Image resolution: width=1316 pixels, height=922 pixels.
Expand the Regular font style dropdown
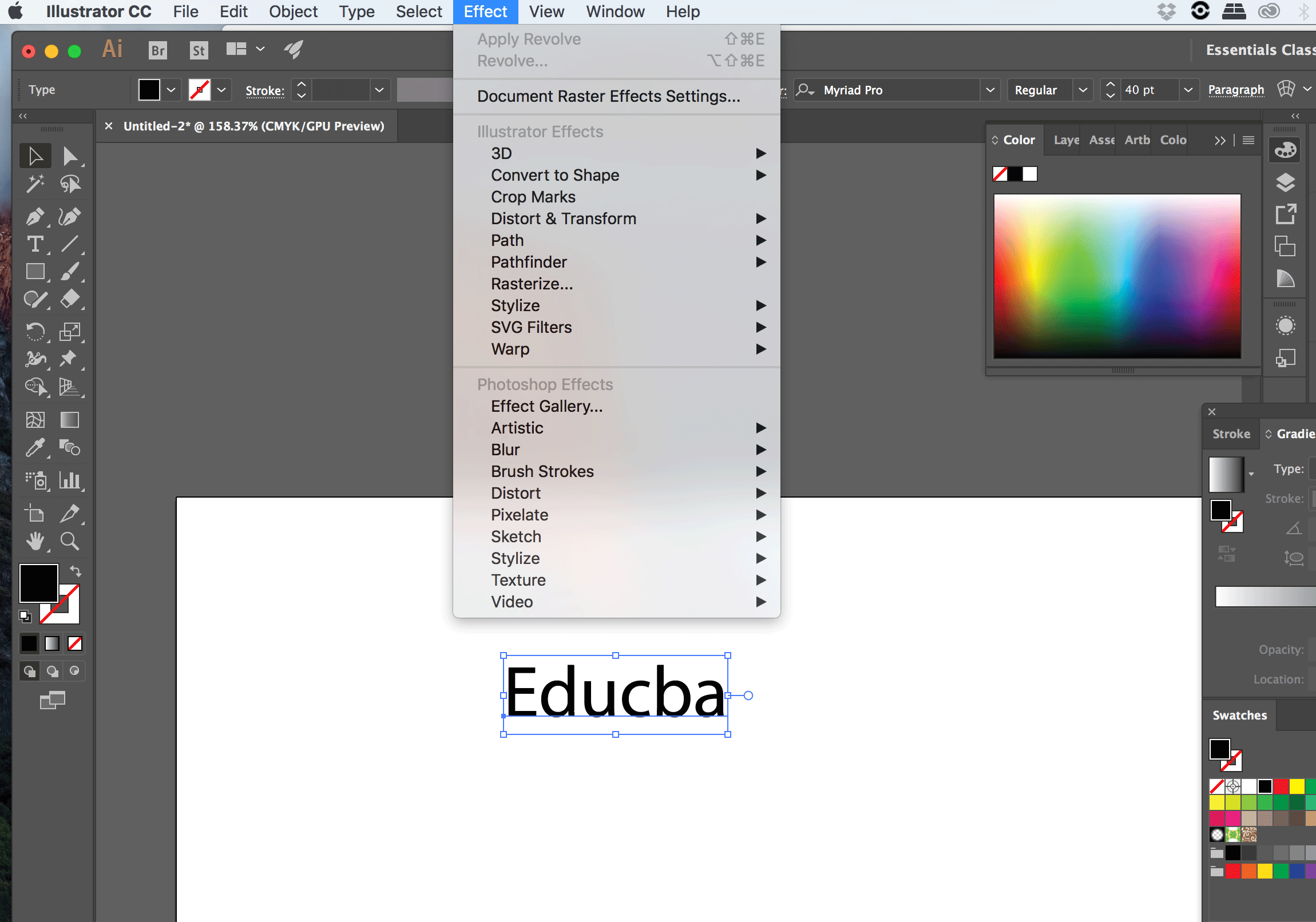click(x=1082, y=90)
